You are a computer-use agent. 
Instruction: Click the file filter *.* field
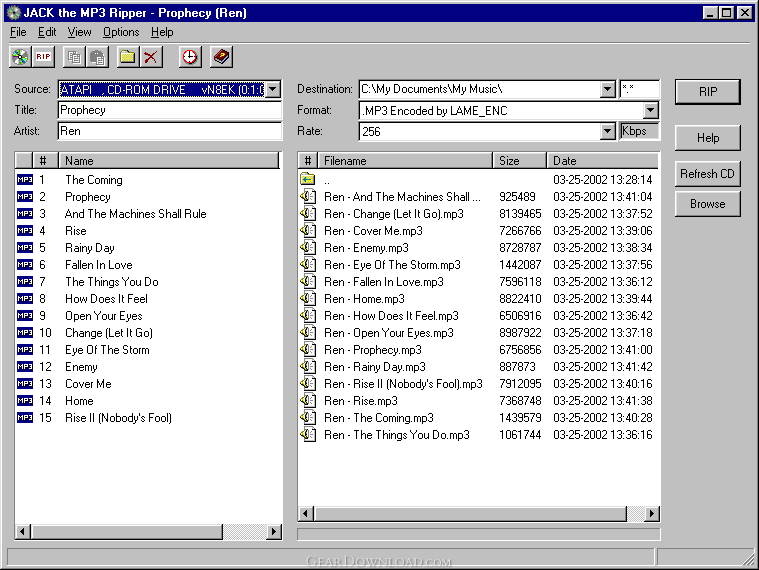point(639,90)
